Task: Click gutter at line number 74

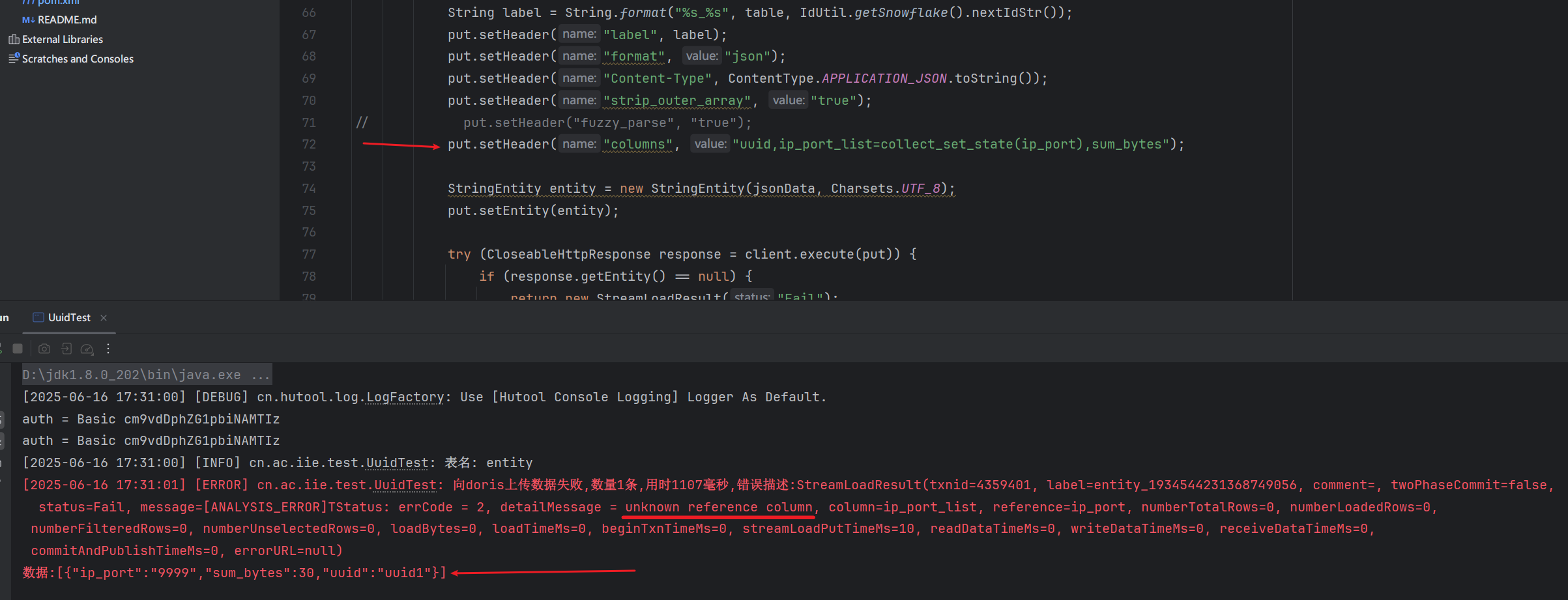Action: coord(309,188)
